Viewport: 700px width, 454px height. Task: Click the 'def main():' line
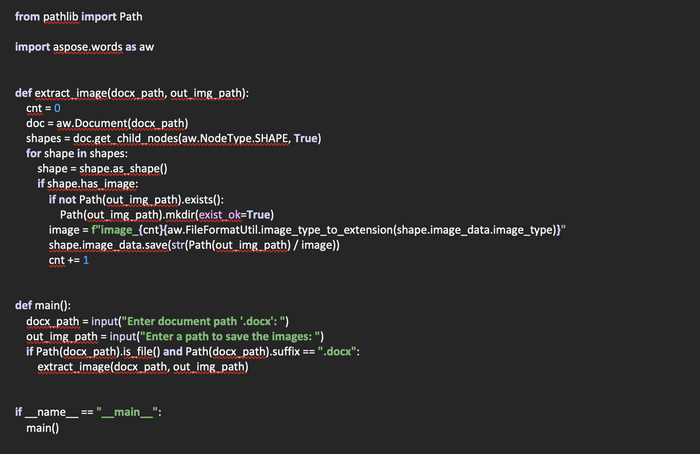coord(43,305)
